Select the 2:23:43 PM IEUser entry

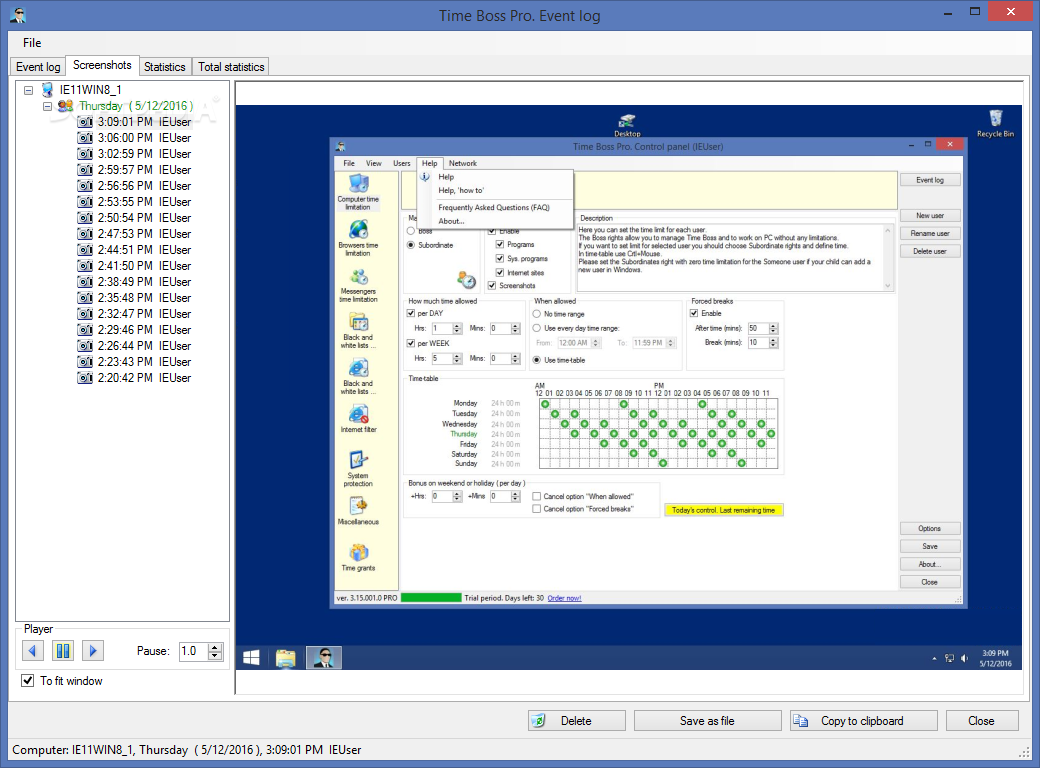click(x=144, y=361)
